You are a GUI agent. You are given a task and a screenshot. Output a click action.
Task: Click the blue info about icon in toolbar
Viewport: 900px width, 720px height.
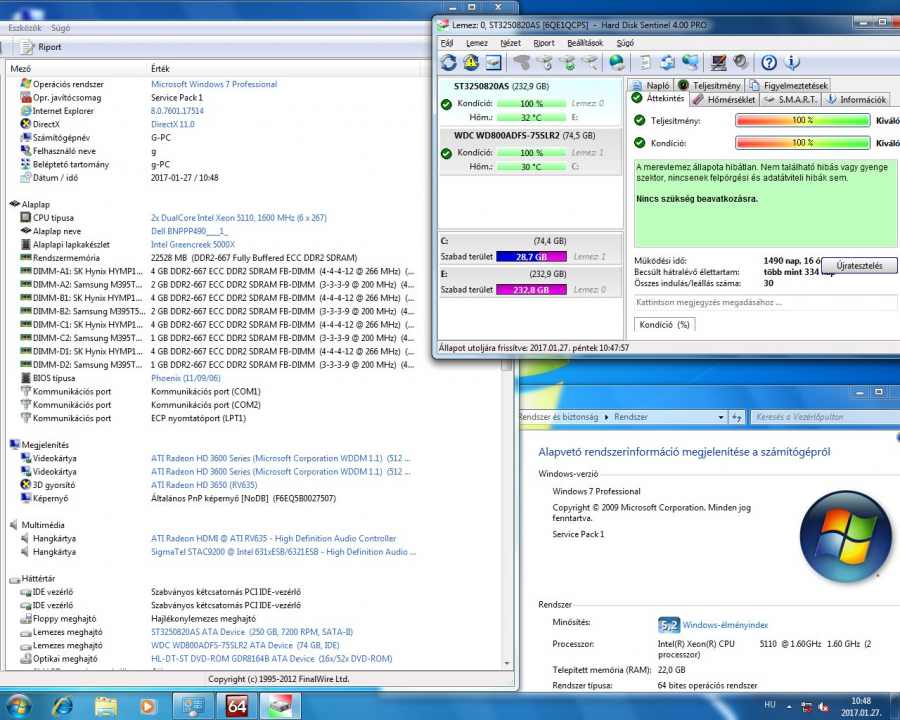pos(792,62)
